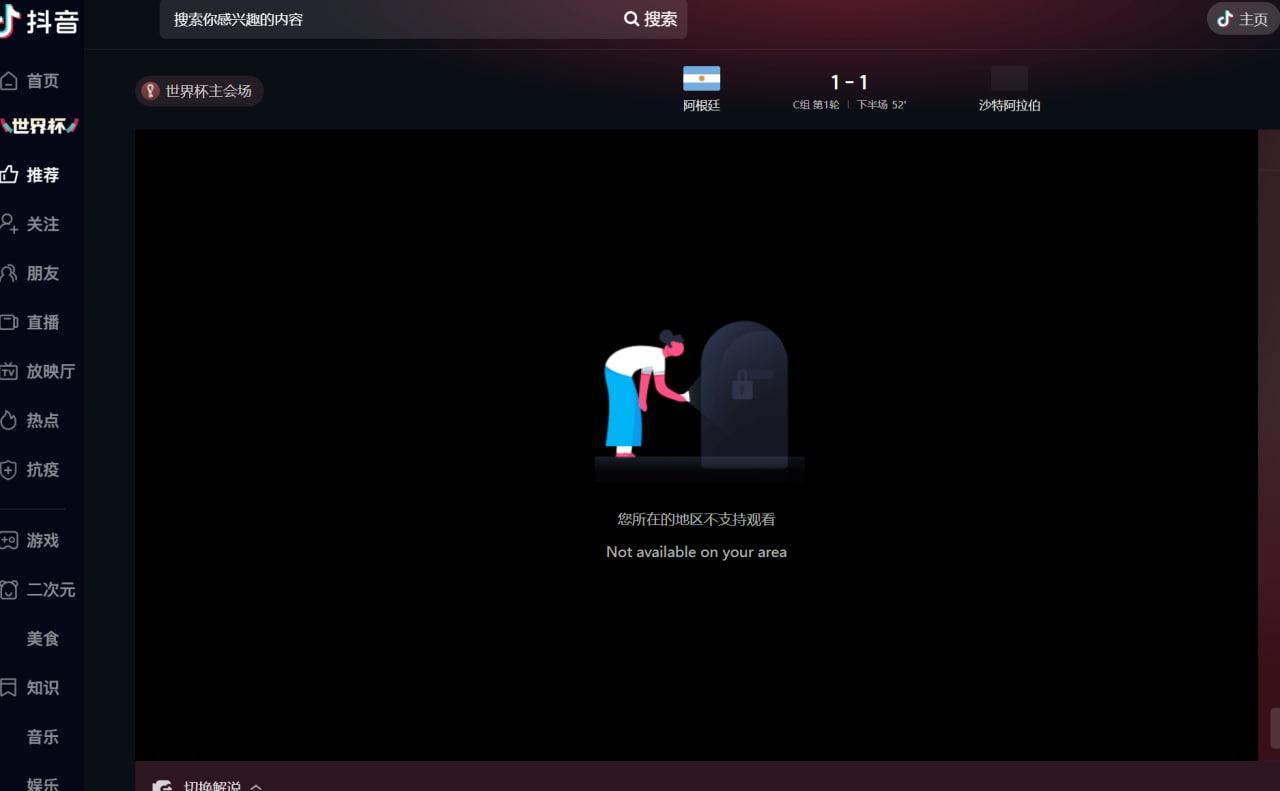Open 直播 live streams
This screenshot has width=1280, height=791.
[32, 322]
